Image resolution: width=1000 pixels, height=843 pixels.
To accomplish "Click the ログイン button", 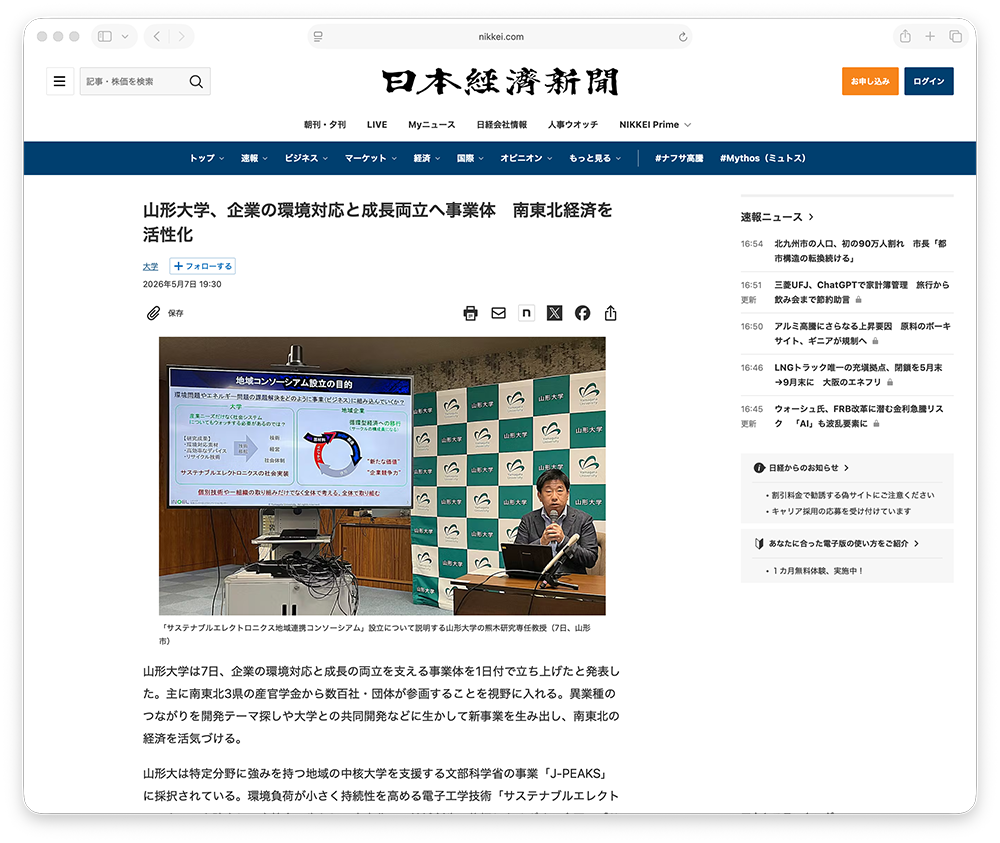I will (x=929, y=81).
